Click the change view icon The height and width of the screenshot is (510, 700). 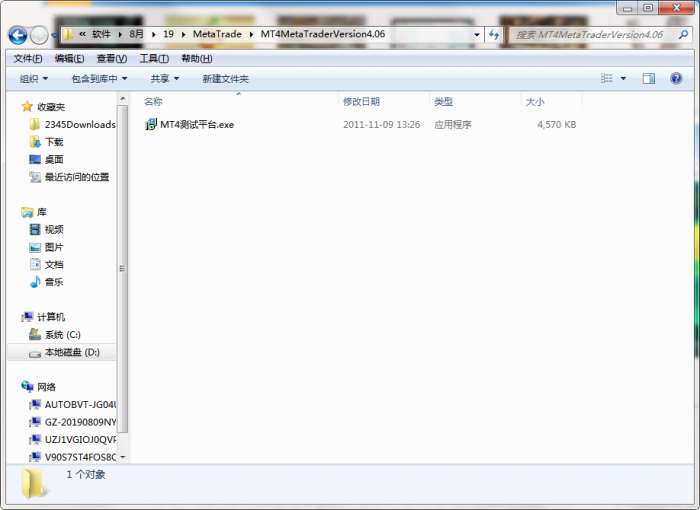[x=606, y=79]
